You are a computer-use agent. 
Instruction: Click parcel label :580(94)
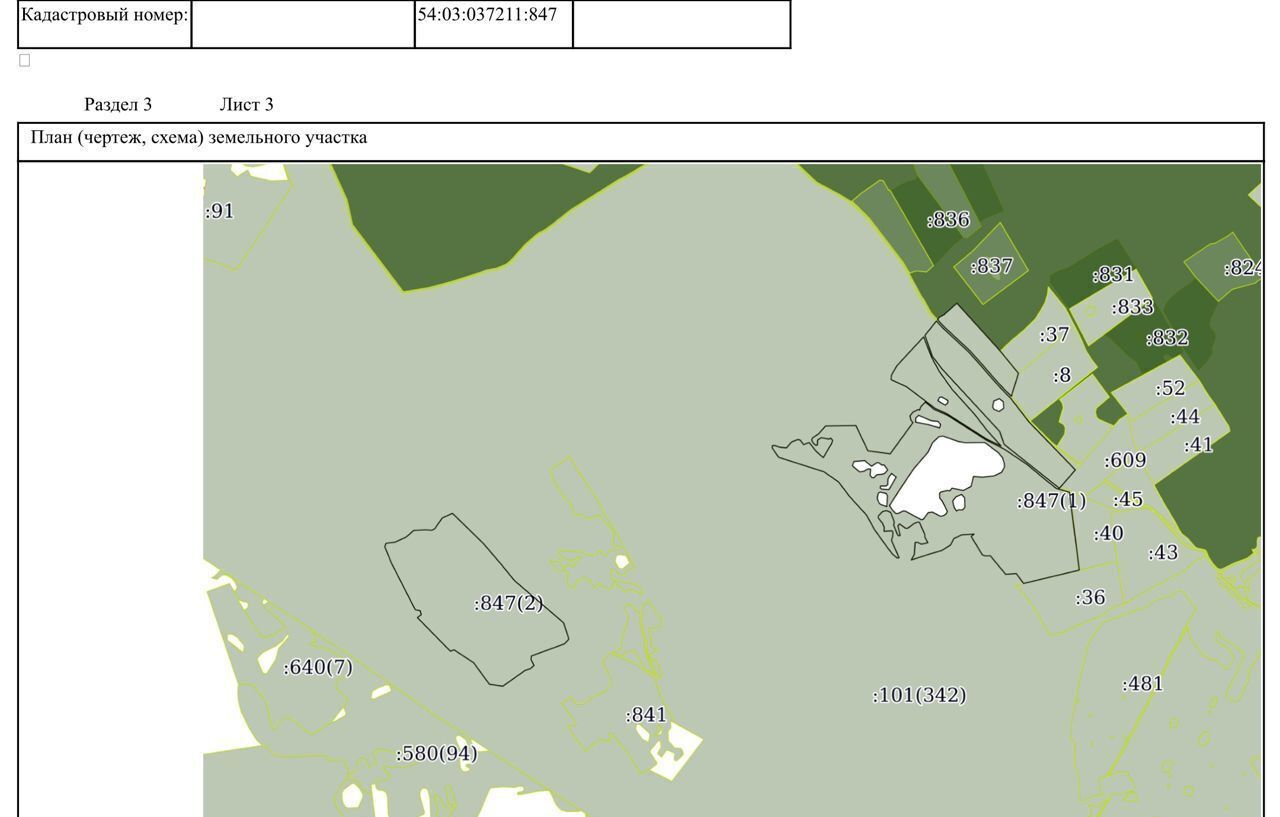[x=436, y=754]
